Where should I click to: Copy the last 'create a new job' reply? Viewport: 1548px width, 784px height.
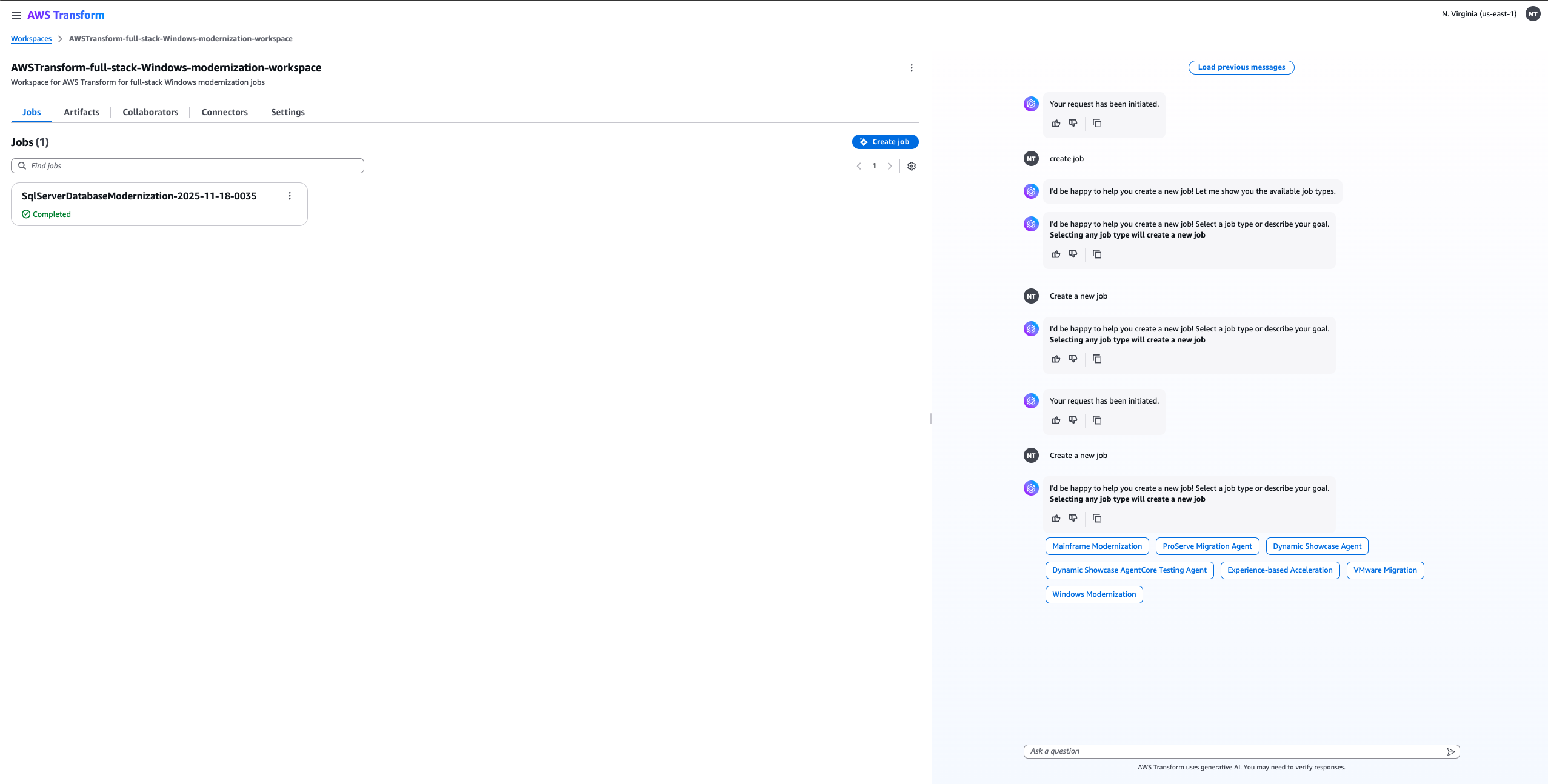(1096, 519)
